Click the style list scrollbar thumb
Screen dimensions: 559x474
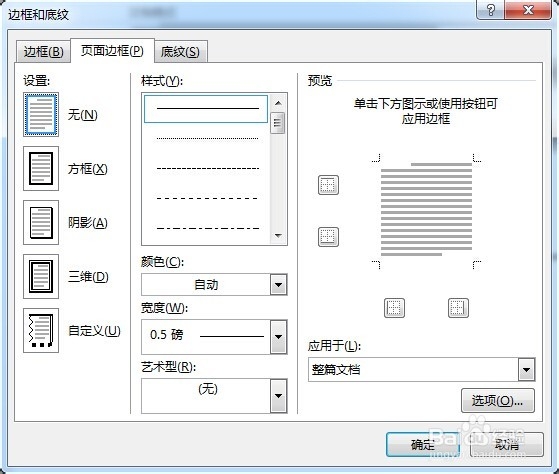pos(277,123)
